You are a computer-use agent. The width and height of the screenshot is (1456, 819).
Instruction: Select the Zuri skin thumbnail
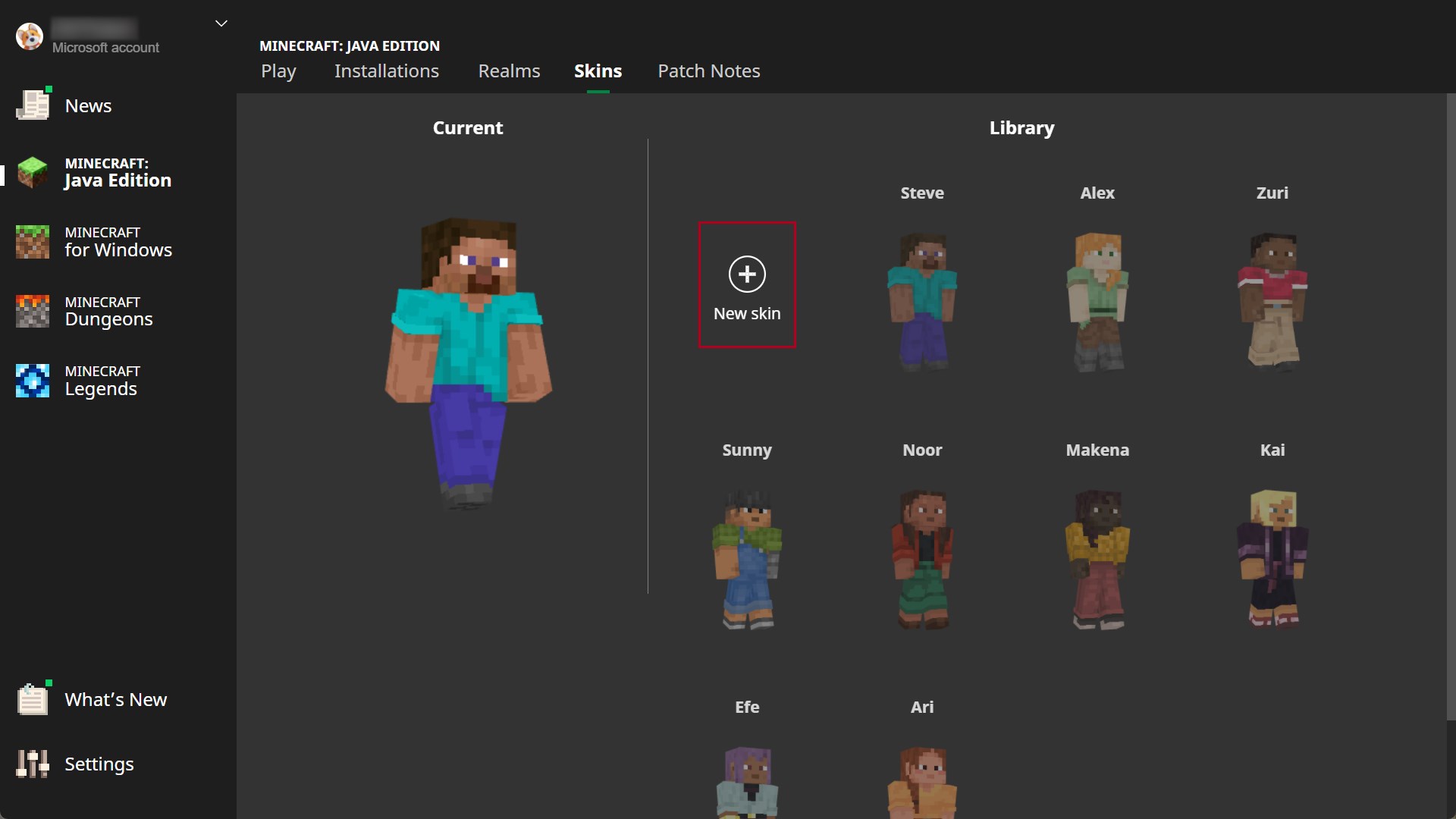point(1272,302)
